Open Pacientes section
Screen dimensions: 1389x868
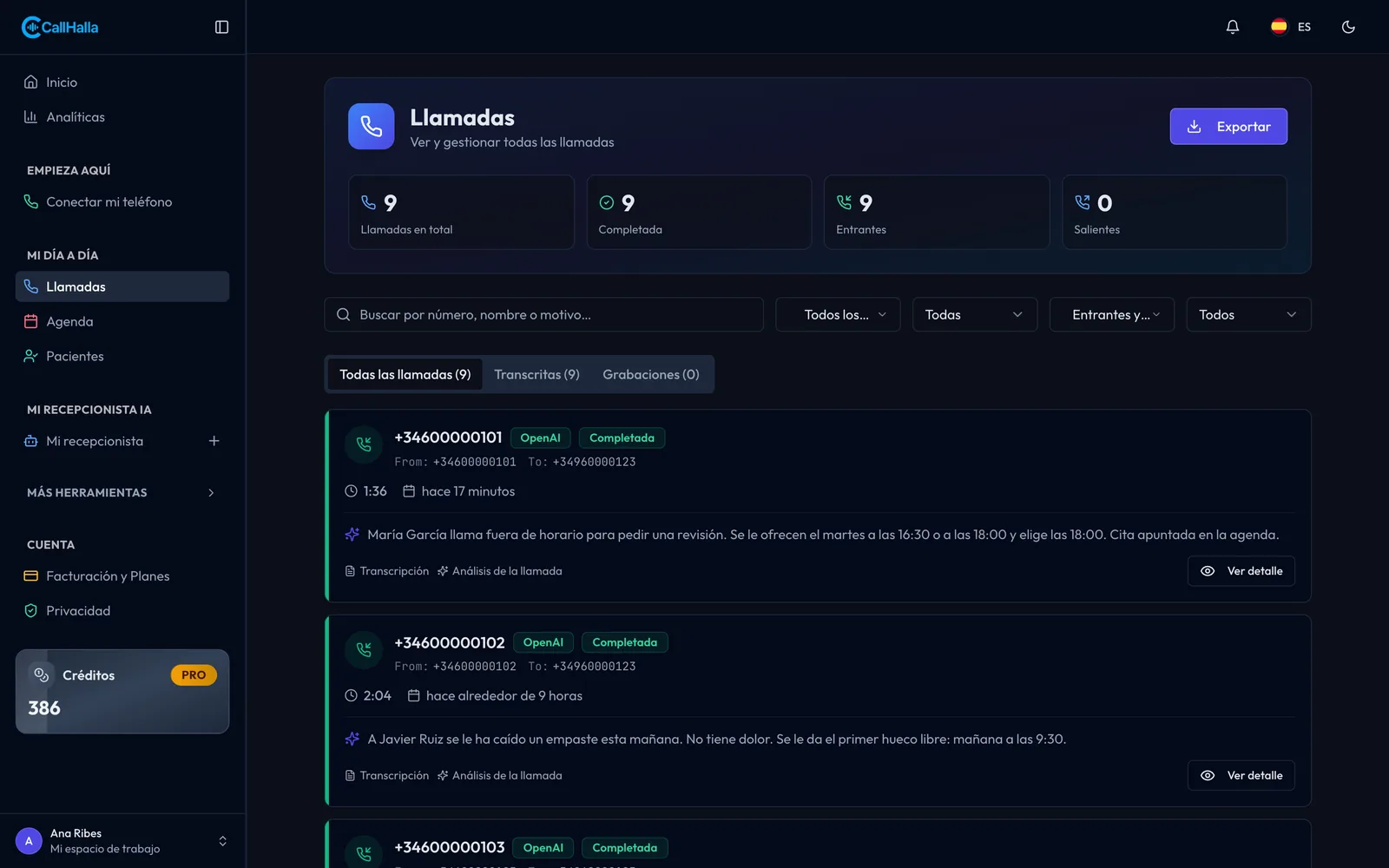coord(122,357)
